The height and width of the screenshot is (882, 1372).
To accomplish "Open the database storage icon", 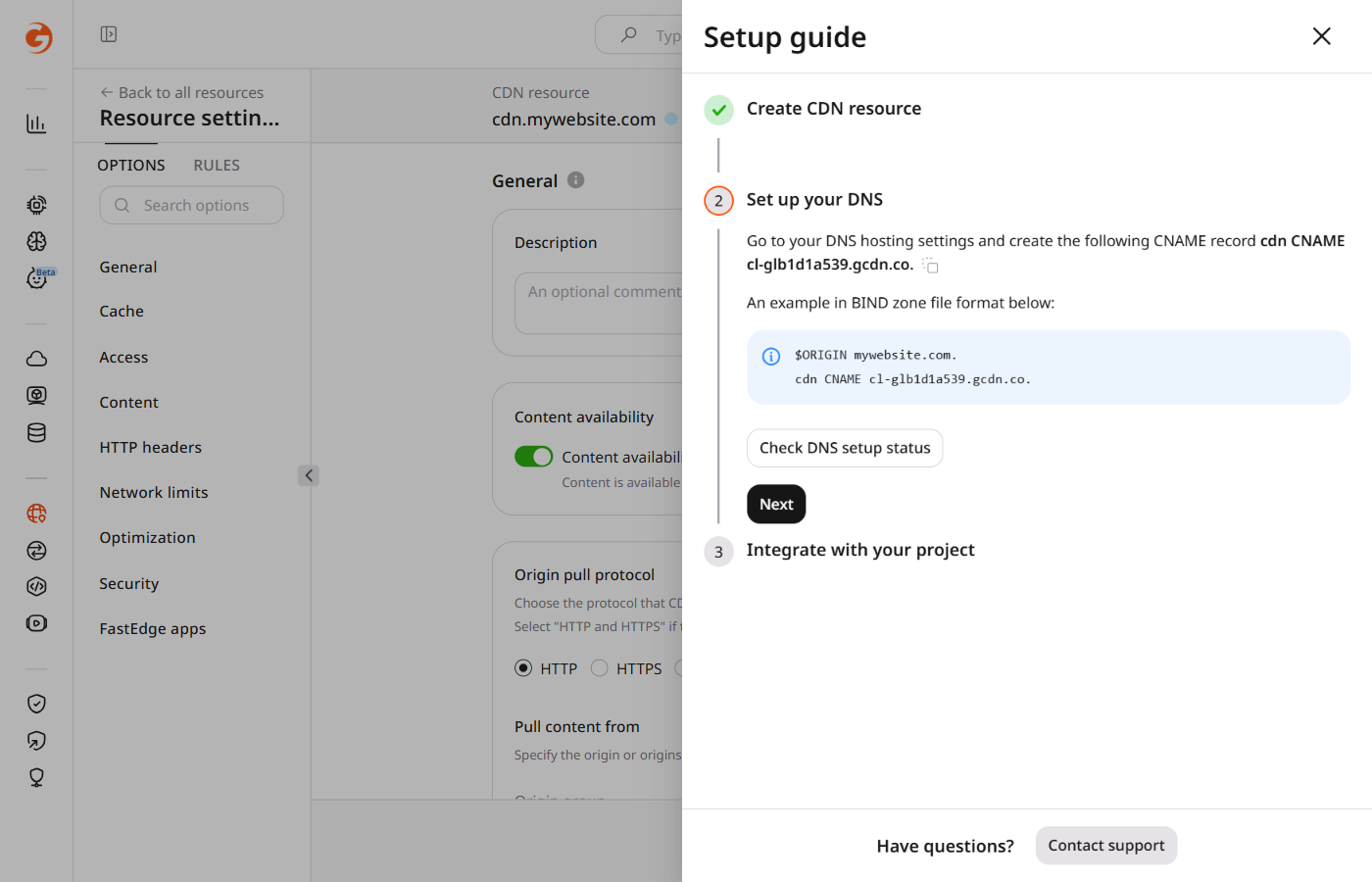I will [36, 432].
